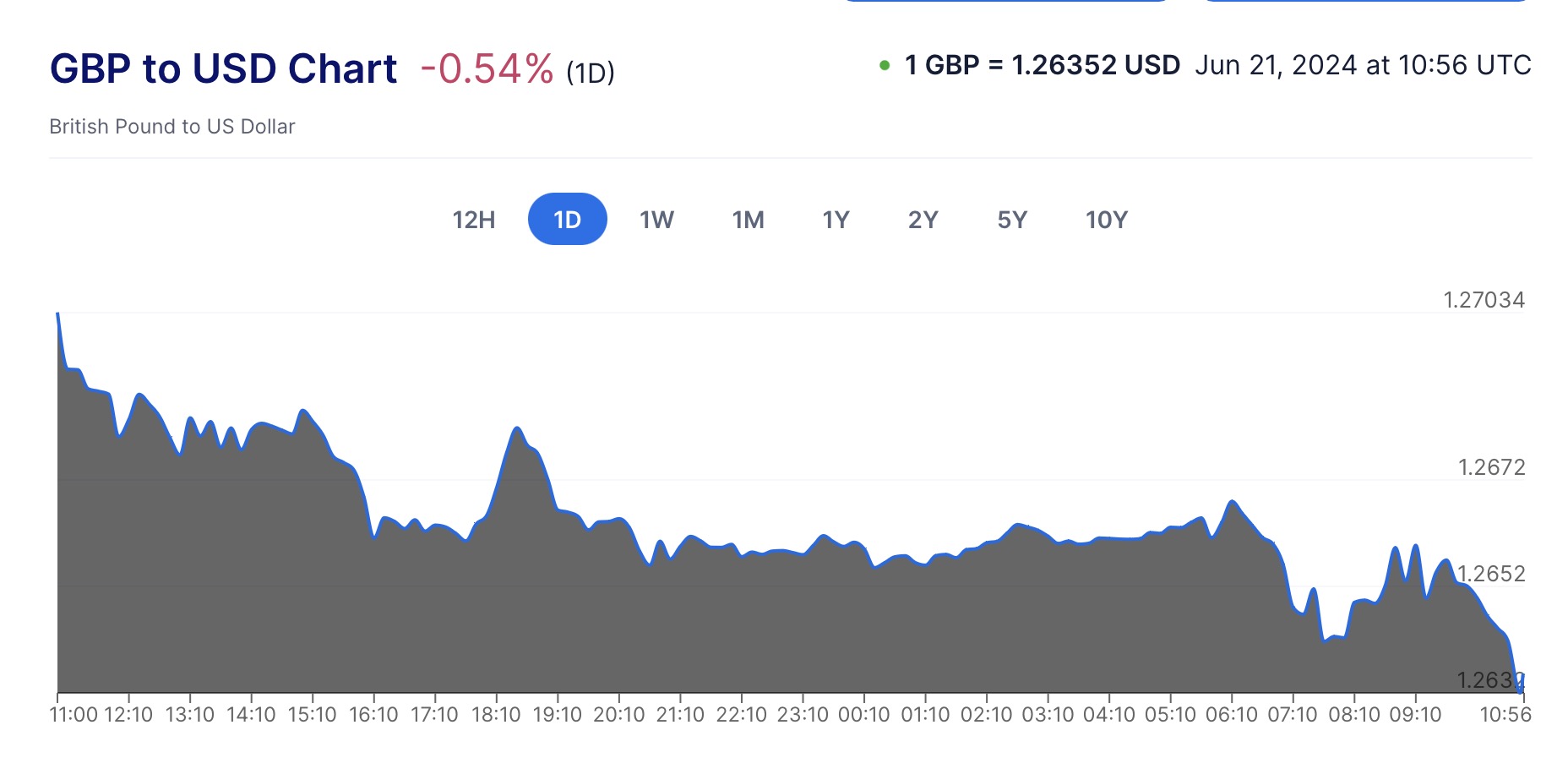Click the 10:56 final time label

click(x=1505, y=715)
